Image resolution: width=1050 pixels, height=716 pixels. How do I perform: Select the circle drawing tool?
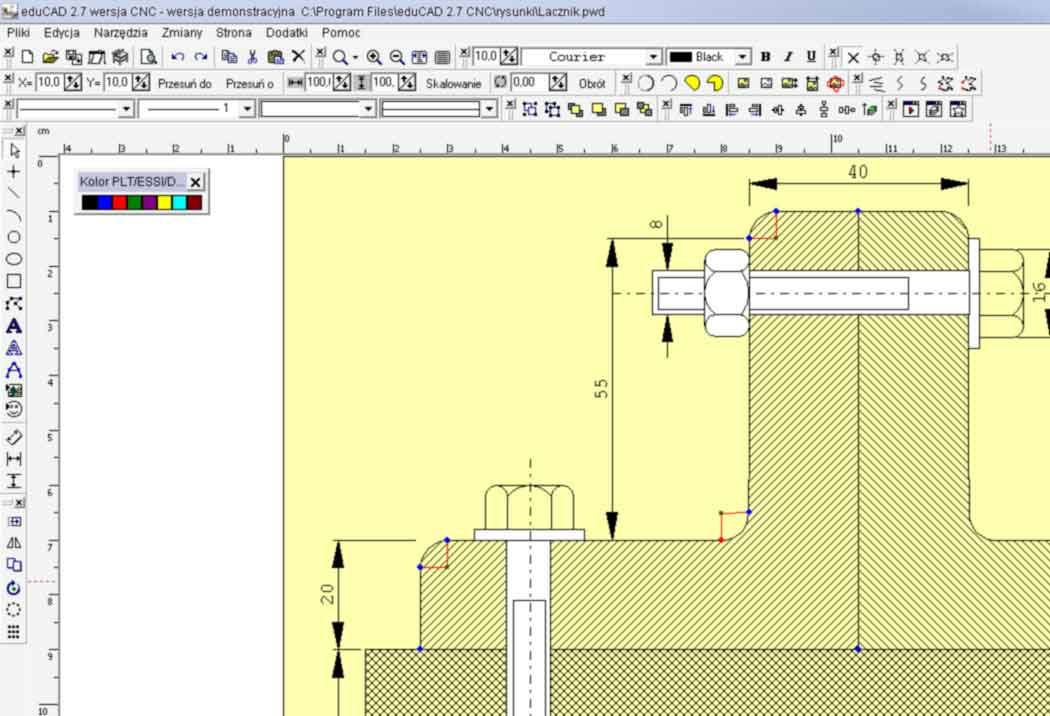[x=13, y=237]
